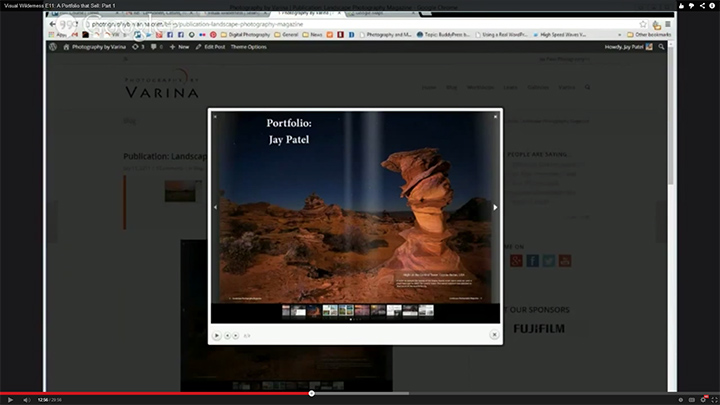The height and width of the screenshot is (405, 720).
Task: Open 'Photography and M...' bookmark
Action: click(386, 34)
